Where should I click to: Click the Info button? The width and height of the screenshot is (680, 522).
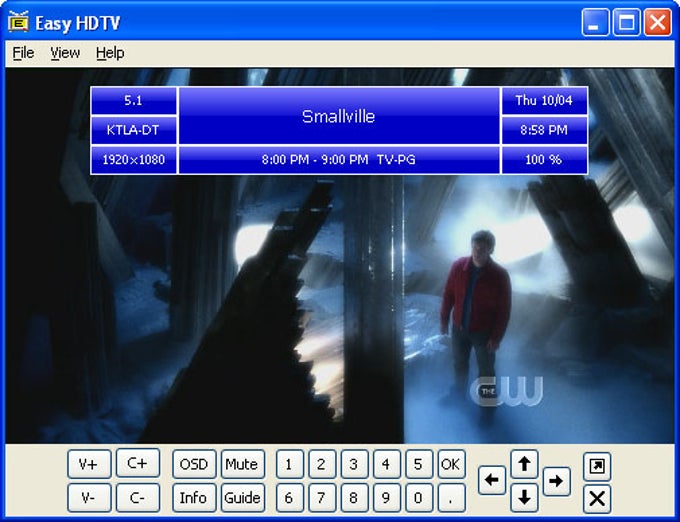click(x=194, y=498)
